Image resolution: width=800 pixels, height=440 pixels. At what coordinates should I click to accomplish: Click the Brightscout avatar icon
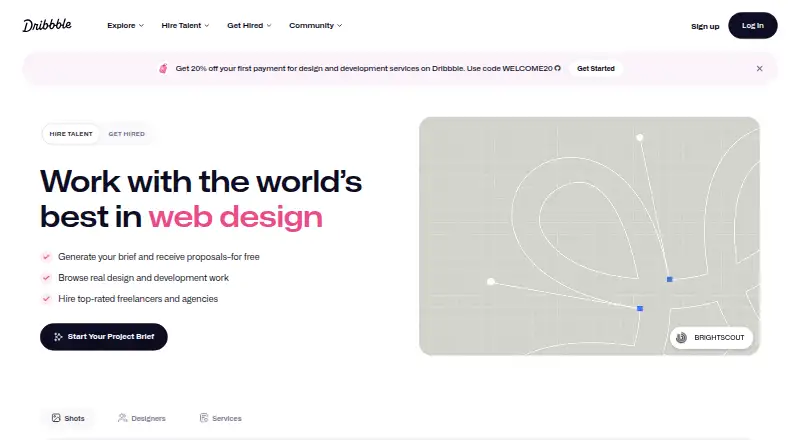coord(681,337)
